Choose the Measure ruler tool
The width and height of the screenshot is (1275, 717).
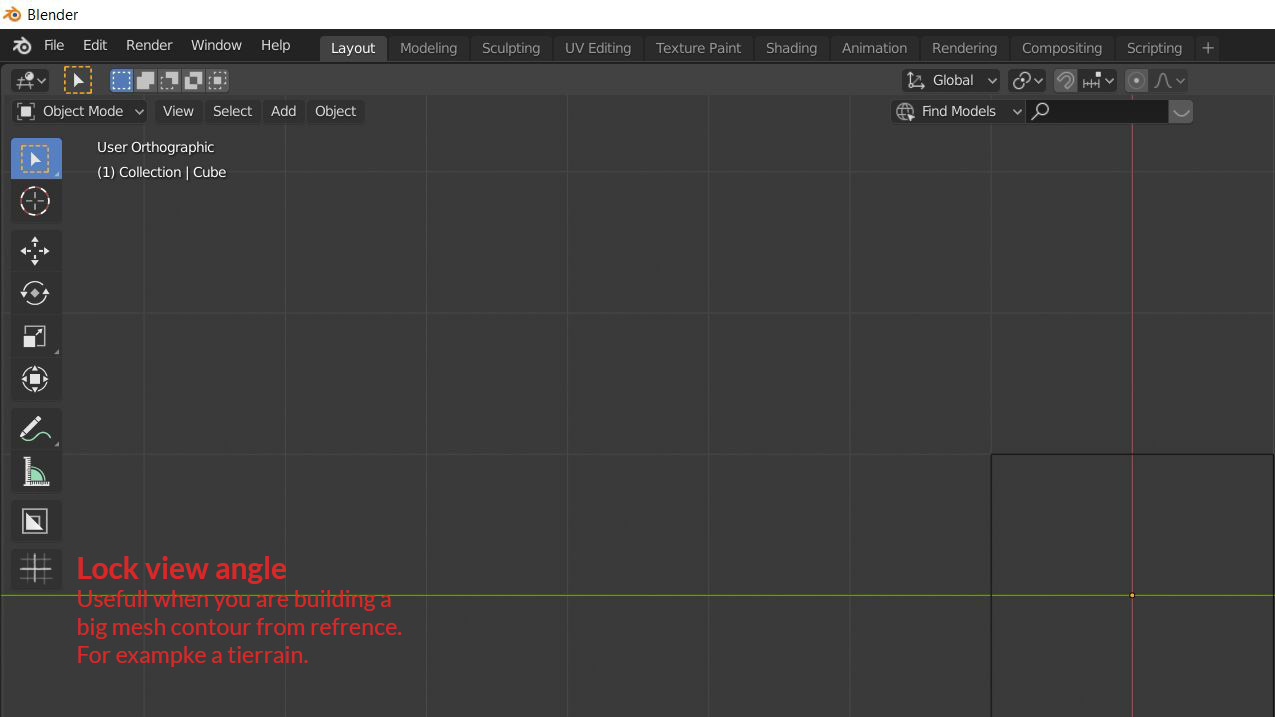36,471
